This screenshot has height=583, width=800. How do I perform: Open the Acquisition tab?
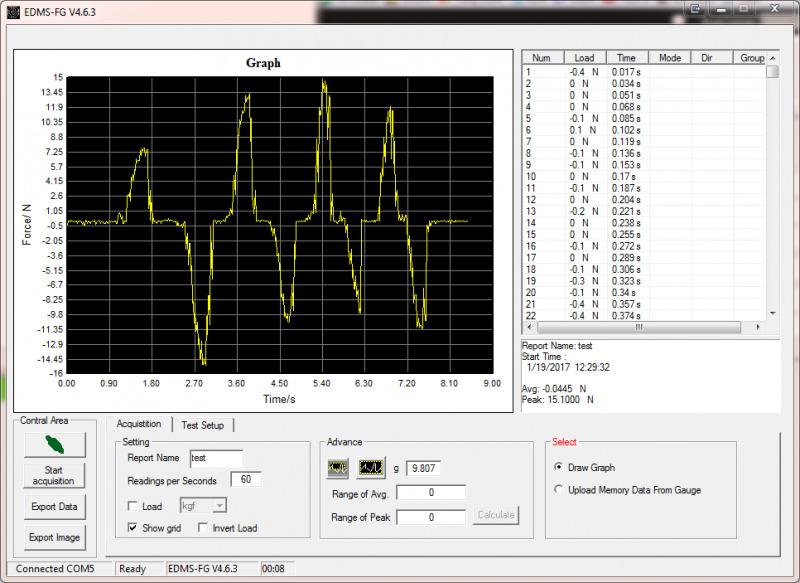tap(138, 424)
